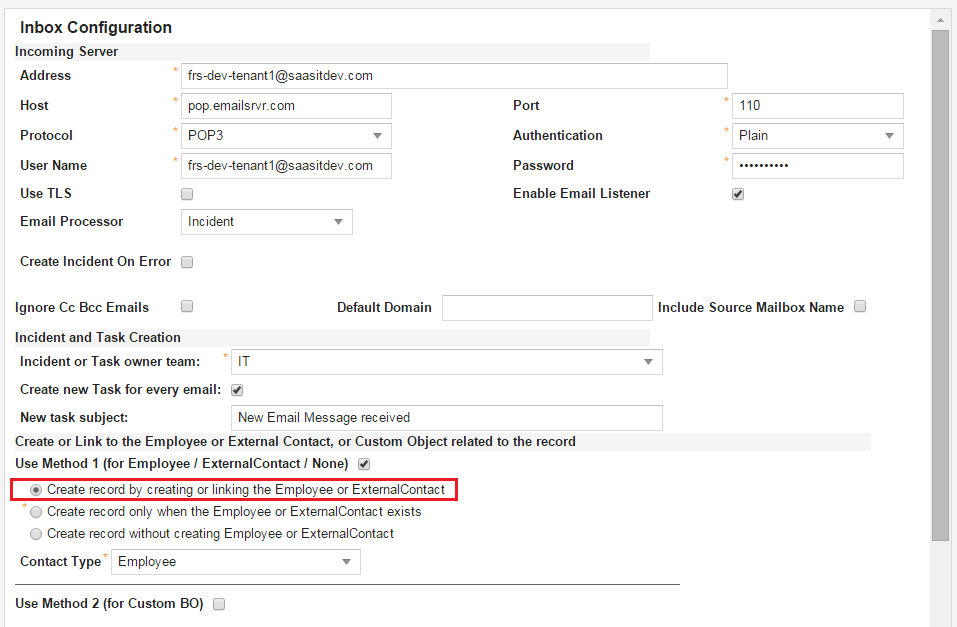
Task: Tick Include Source Mailbox Name checkbox
Action: tap(860, 307)
